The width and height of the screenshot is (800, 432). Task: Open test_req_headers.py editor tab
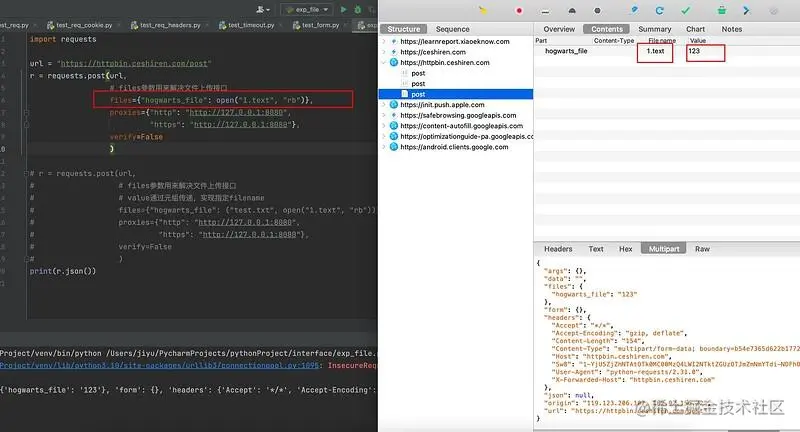pos(170,24)
